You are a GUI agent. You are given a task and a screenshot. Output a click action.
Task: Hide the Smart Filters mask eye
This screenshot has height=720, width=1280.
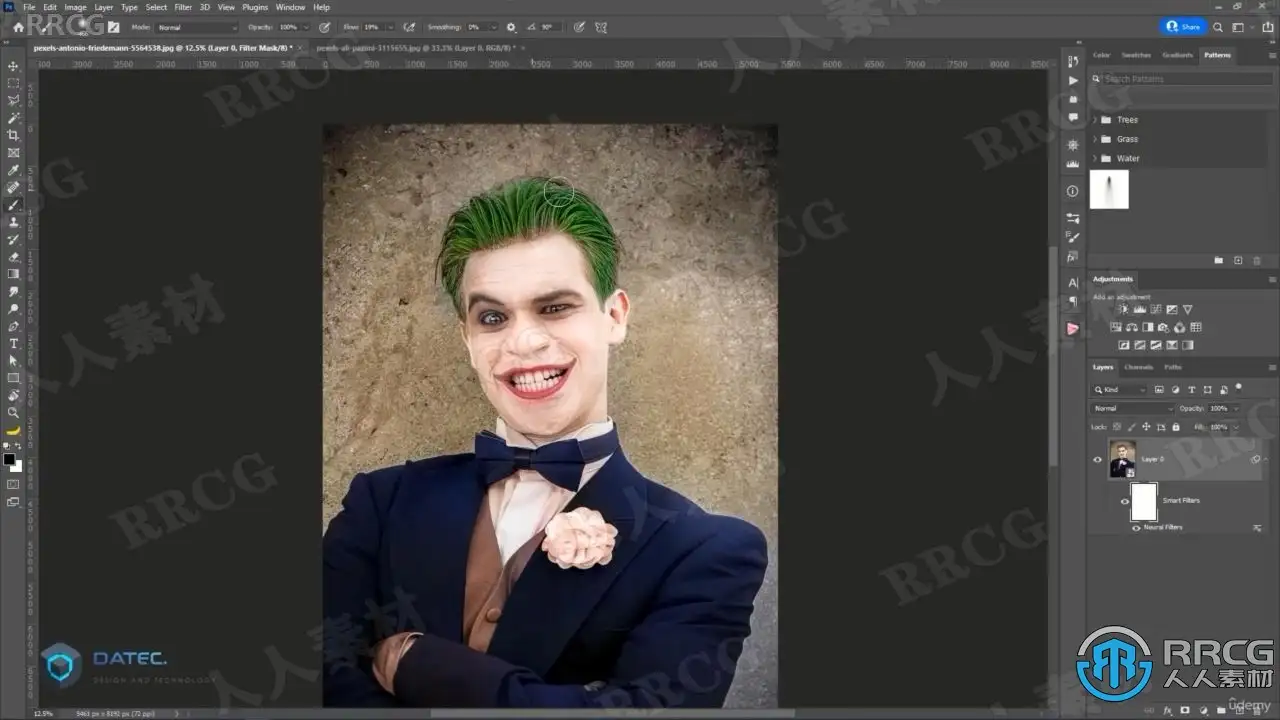[x=1125, y=501]
